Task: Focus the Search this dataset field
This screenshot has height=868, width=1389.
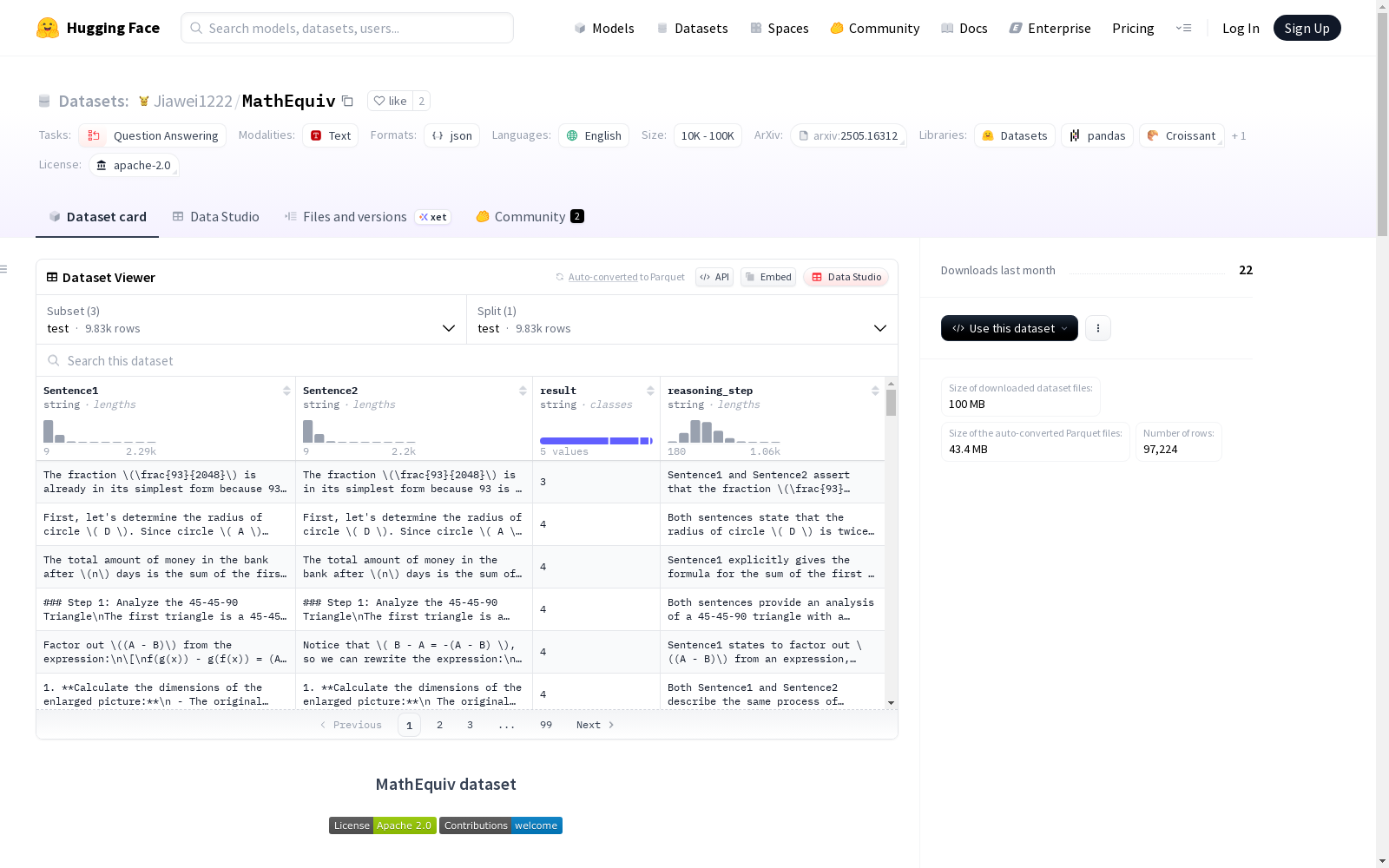Action: click(467, 360)
